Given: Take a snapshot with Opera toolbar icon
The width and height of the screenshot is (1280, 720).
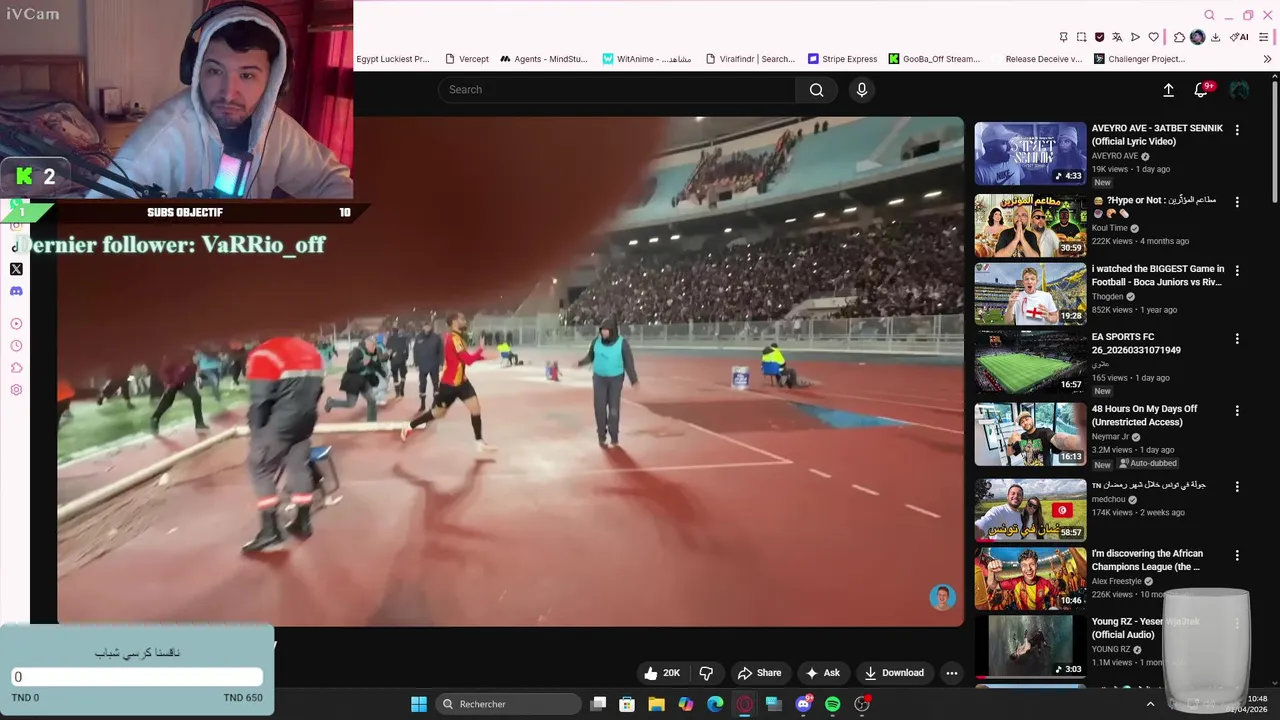Looking at the screenshot, I should pyautogui.click(x=1081, y=37).
